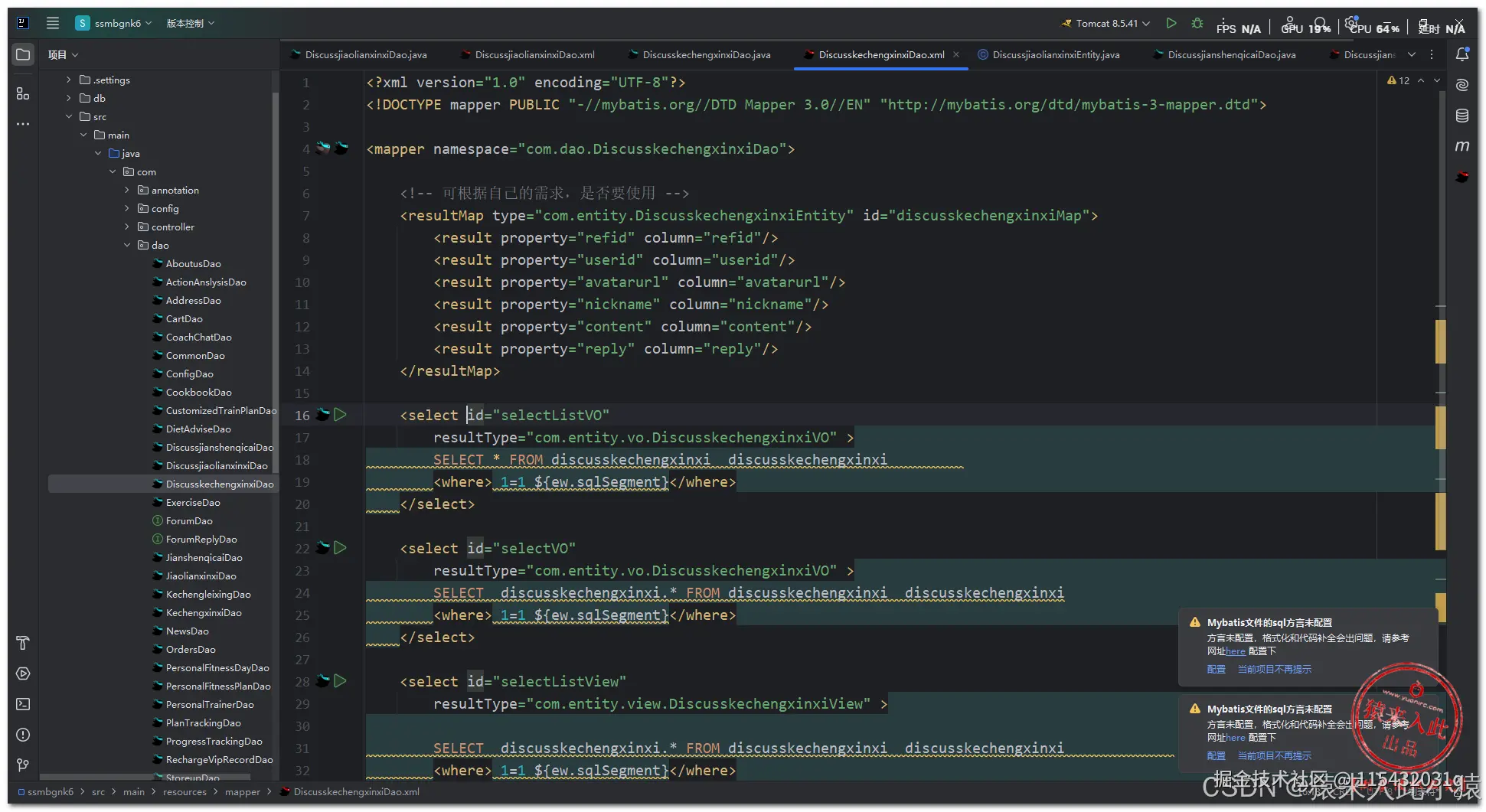Click 当前项目不再提示 in upper notification

click(1275, 670)
